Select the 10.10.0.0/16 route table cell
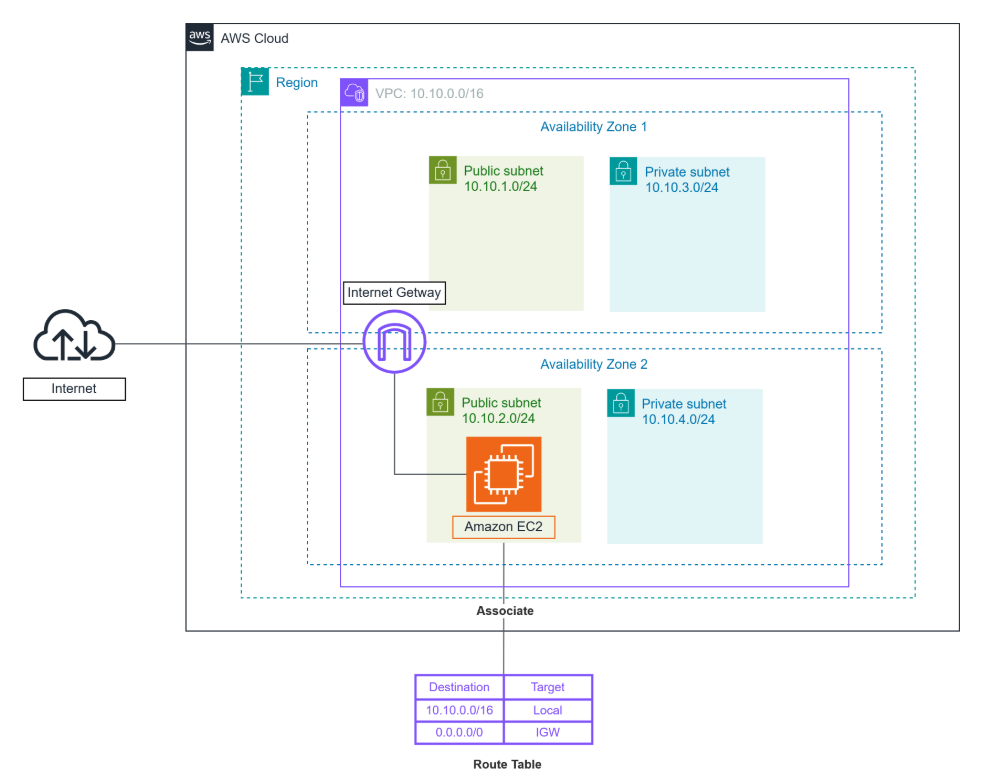This screenshot has height=781, width=1005. click(x=460, y=711)
